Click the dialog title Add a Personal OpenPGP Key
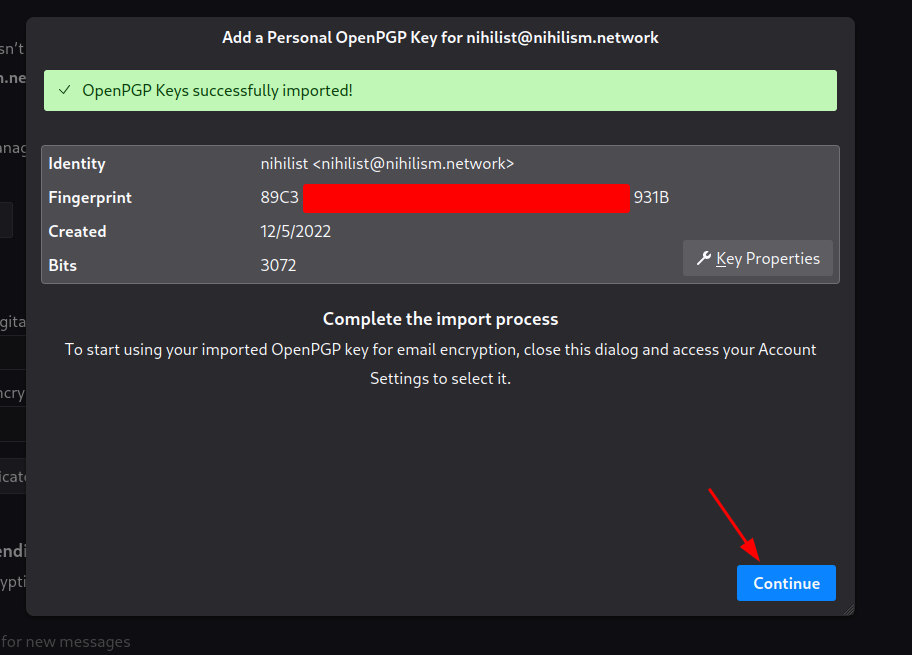Viewport: 912px width, 655px height. (440, 38)
